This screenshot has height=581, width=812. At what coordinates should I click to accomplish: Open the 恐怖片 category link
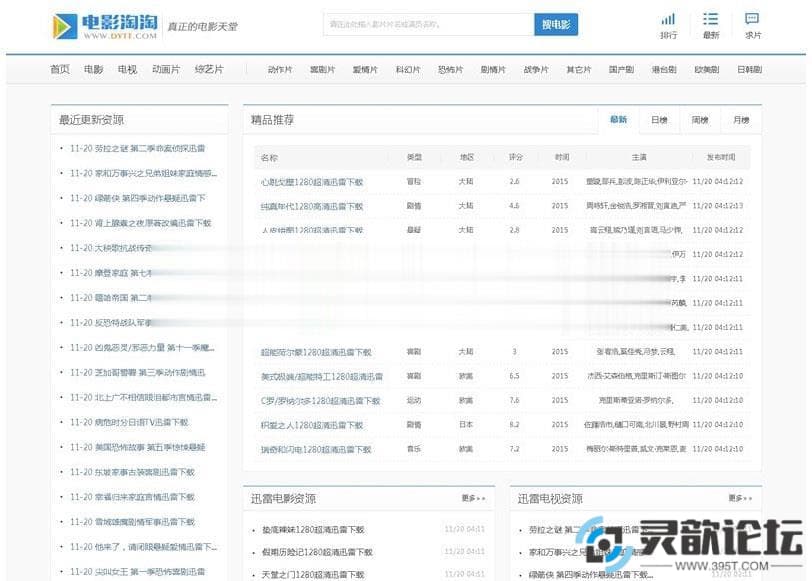point(451,69)
